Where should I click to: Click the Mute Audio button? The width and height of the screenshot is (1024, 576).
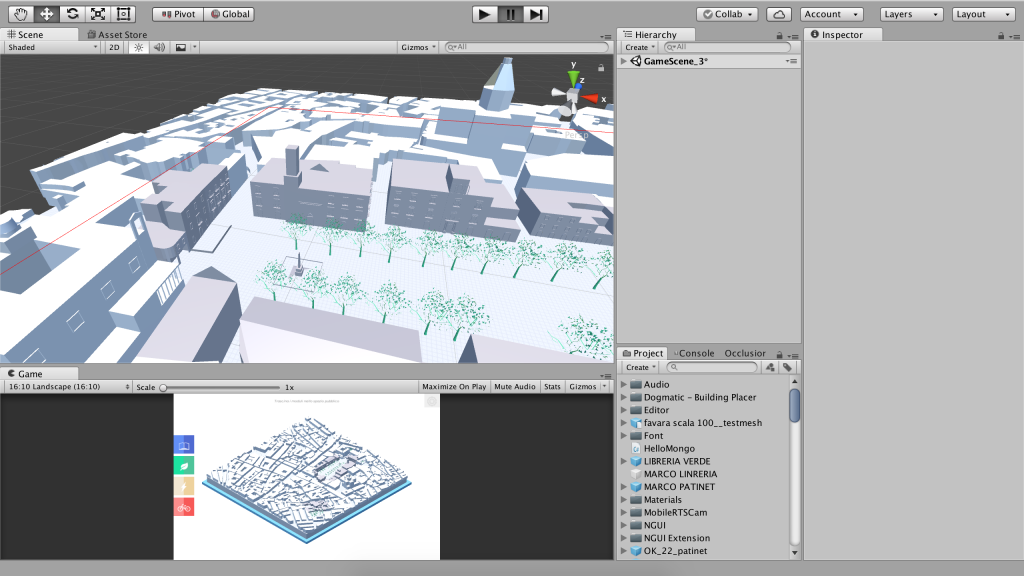point(515,387)
